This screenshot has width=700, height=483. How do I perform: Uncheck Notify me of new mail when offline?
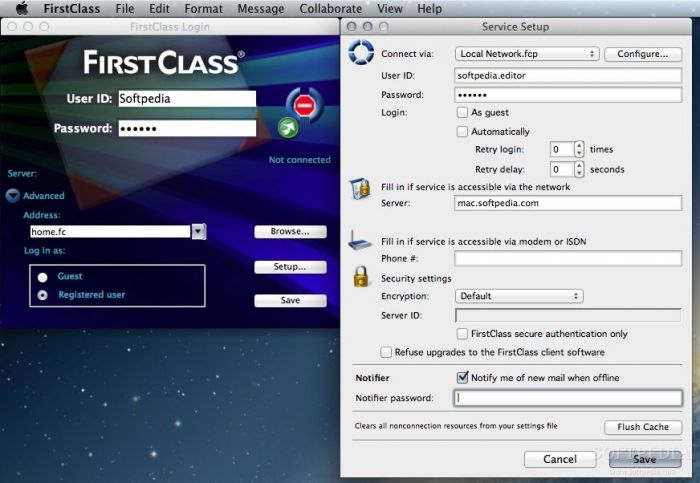[462, 378]
